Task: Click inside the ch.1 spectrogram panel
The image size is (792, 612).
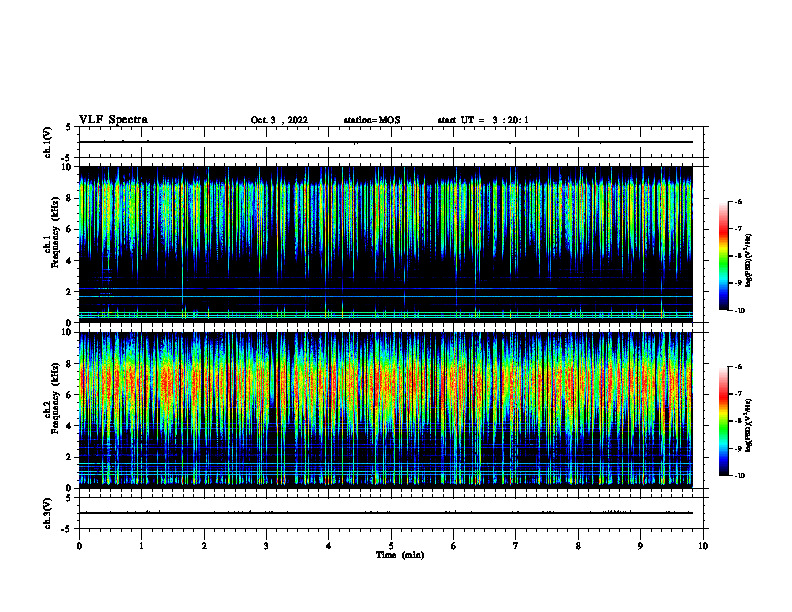Action: click(x=385, y=244)
